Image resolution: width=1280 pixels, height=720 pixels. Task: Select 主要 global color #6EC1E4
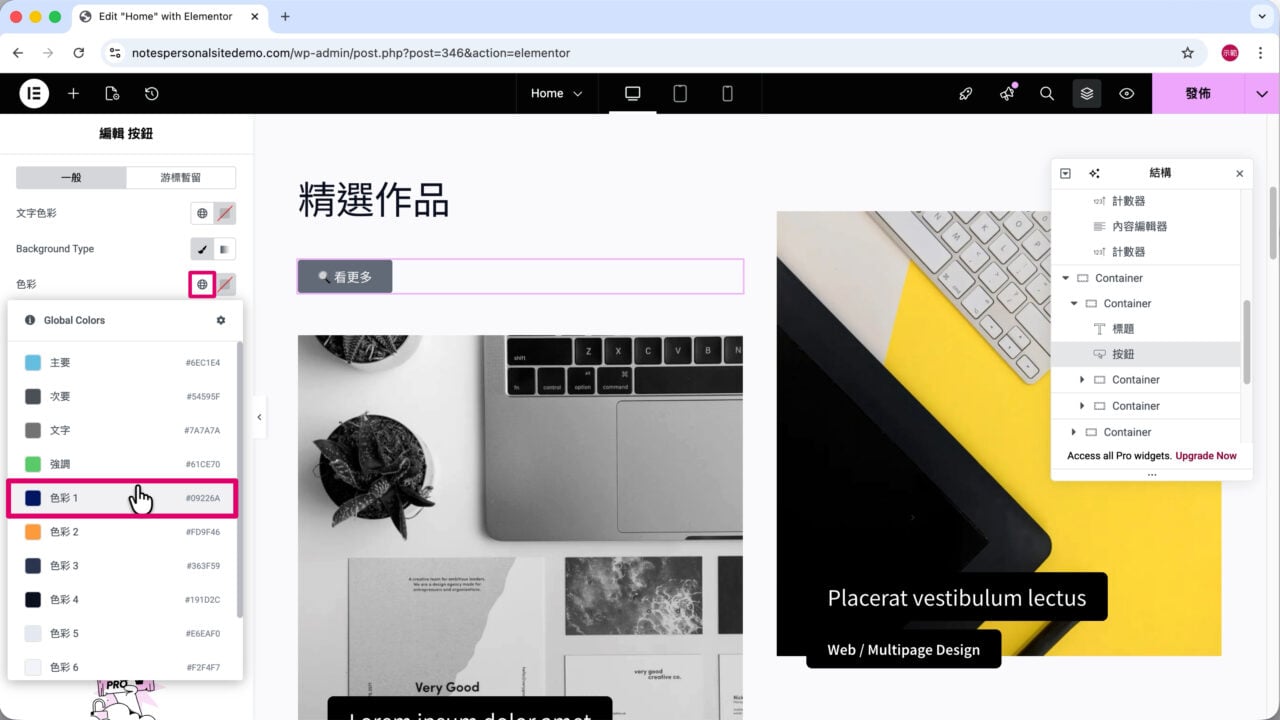click(x=122, y=362)
